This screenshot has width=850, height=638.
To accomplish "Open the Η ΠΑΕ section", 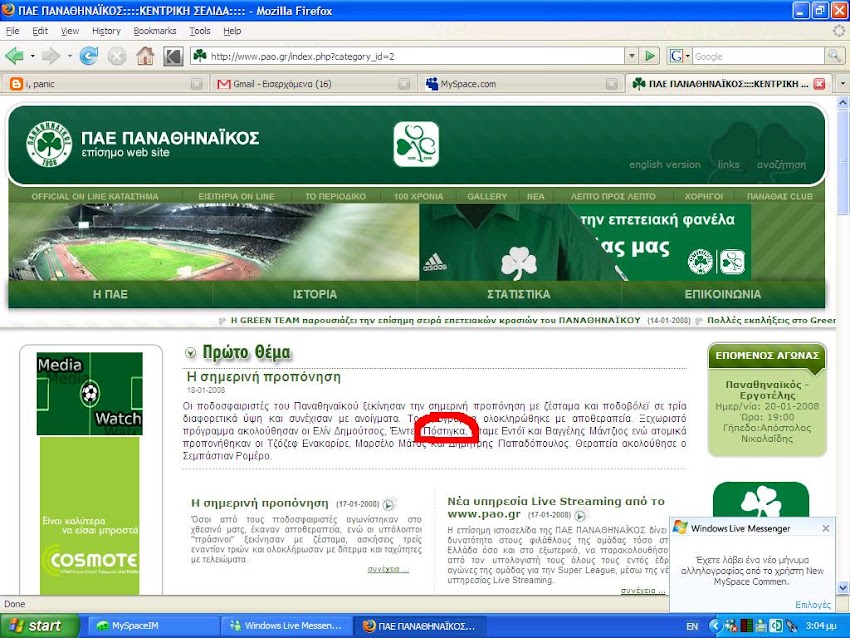I will pos(111,294).
